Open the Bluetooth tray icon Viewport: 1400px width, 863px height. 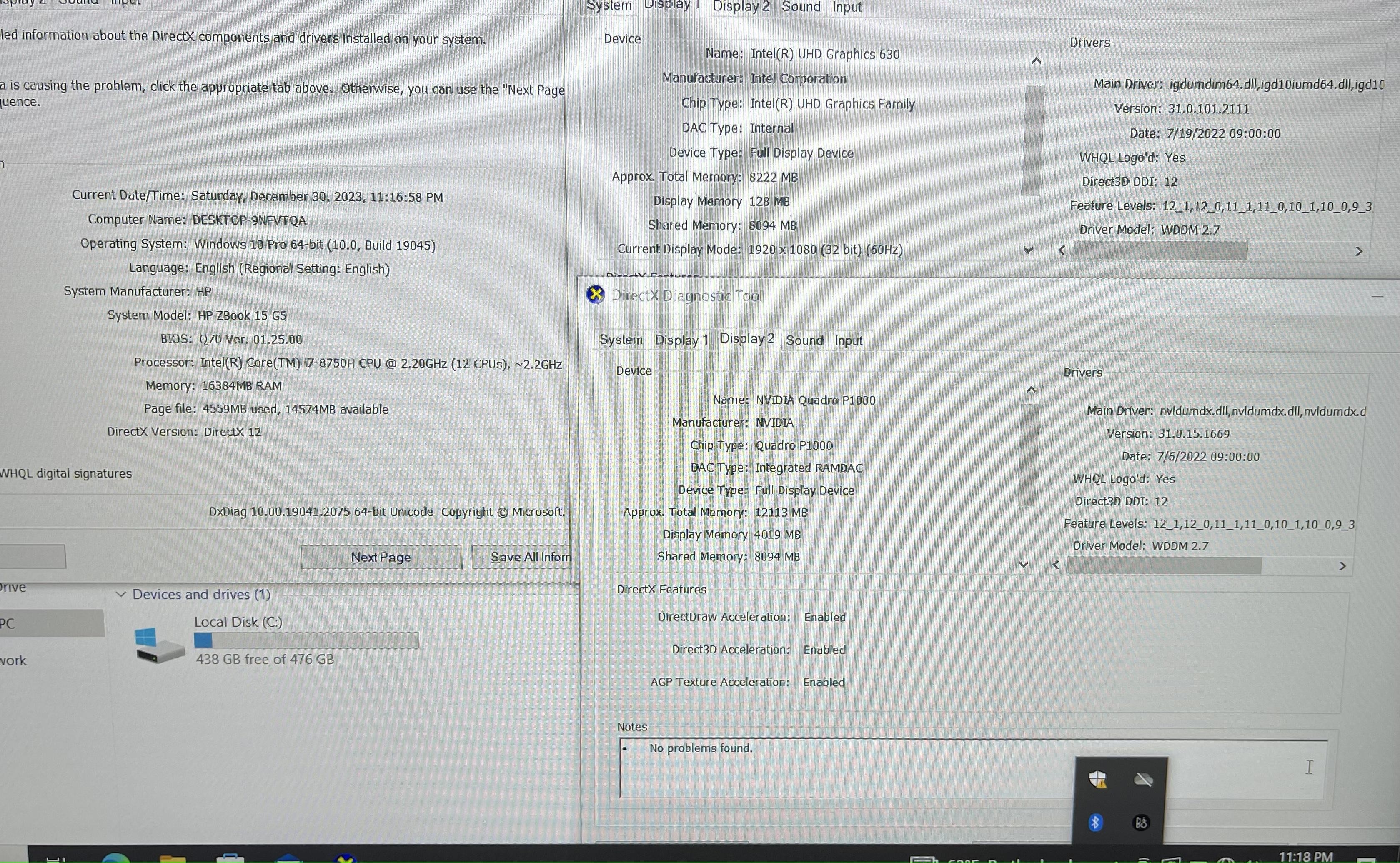[1095, 823]
